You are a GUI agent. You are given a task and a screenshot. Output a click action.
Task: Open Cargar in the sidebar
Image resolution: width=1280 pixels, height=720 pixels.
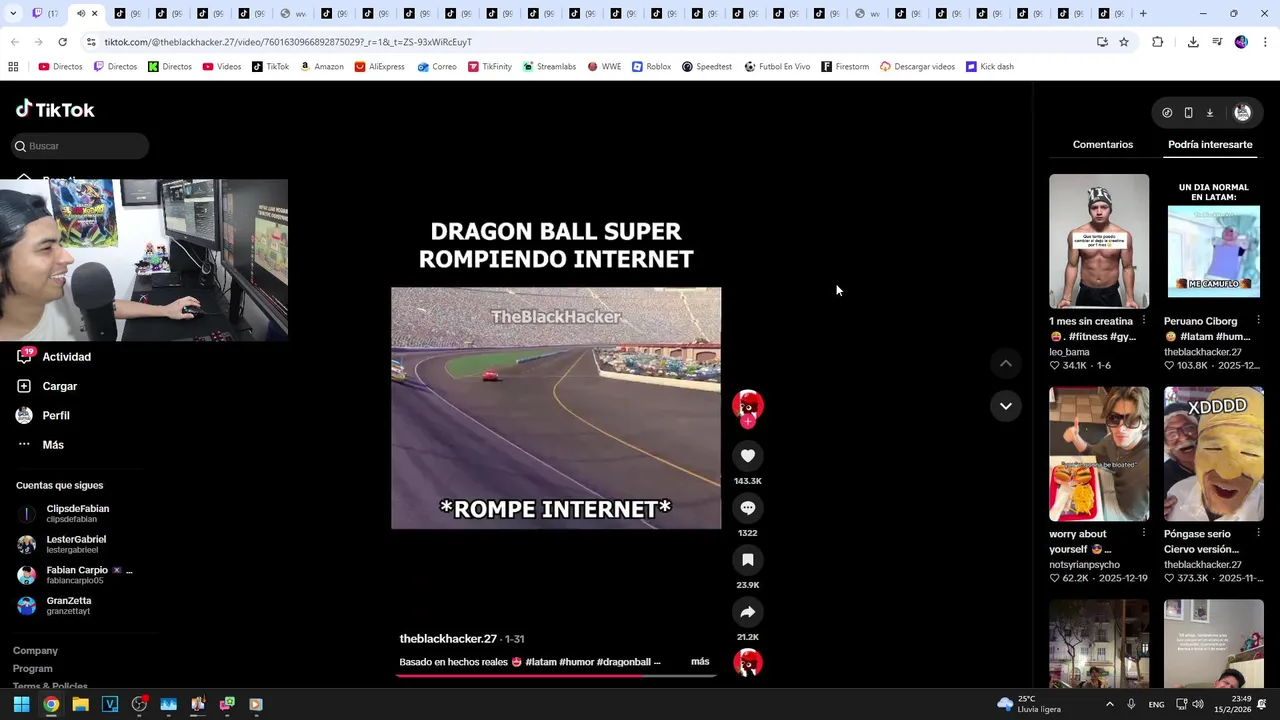click(x=47, y=386)
